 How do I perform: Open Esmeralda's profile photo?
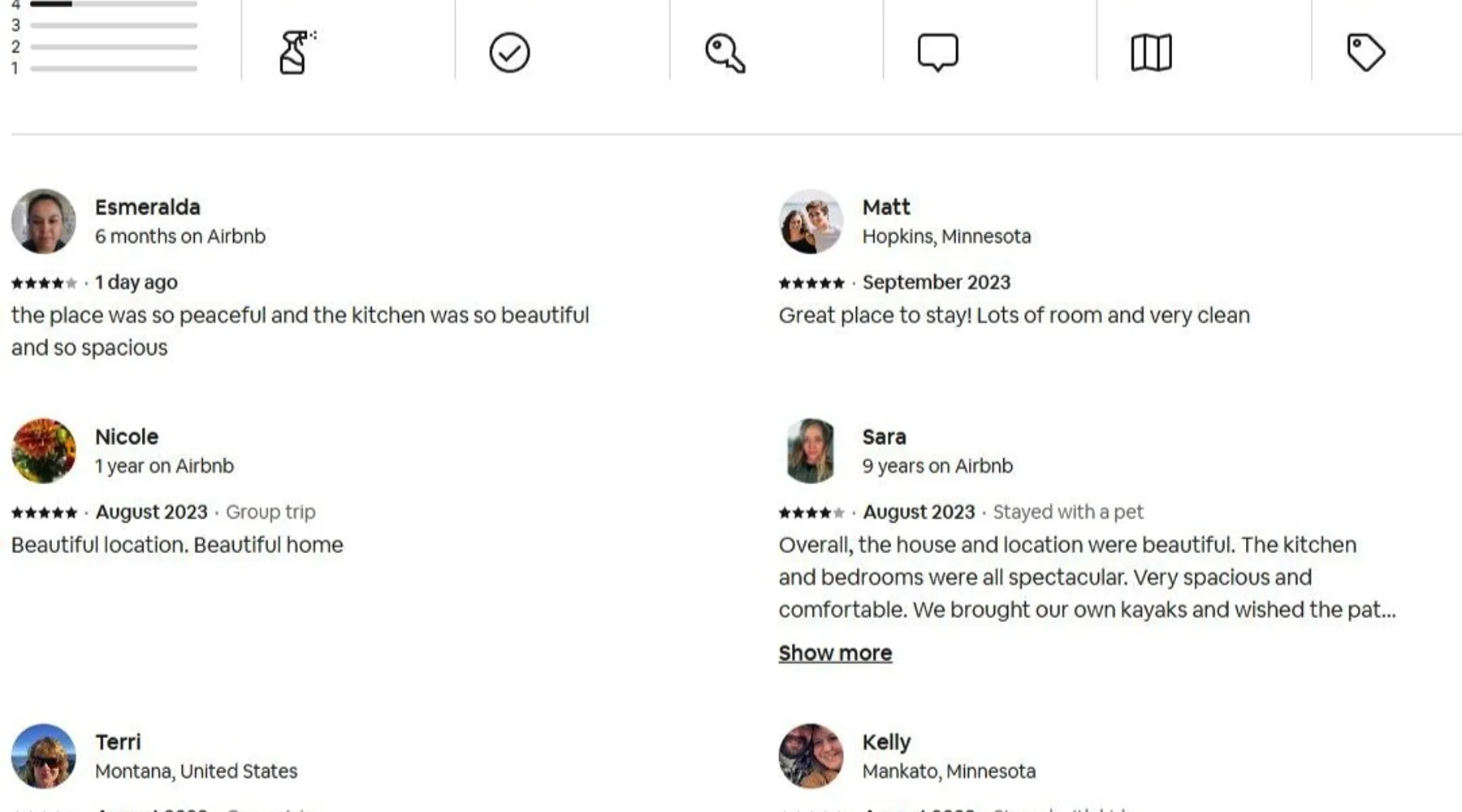44,221
